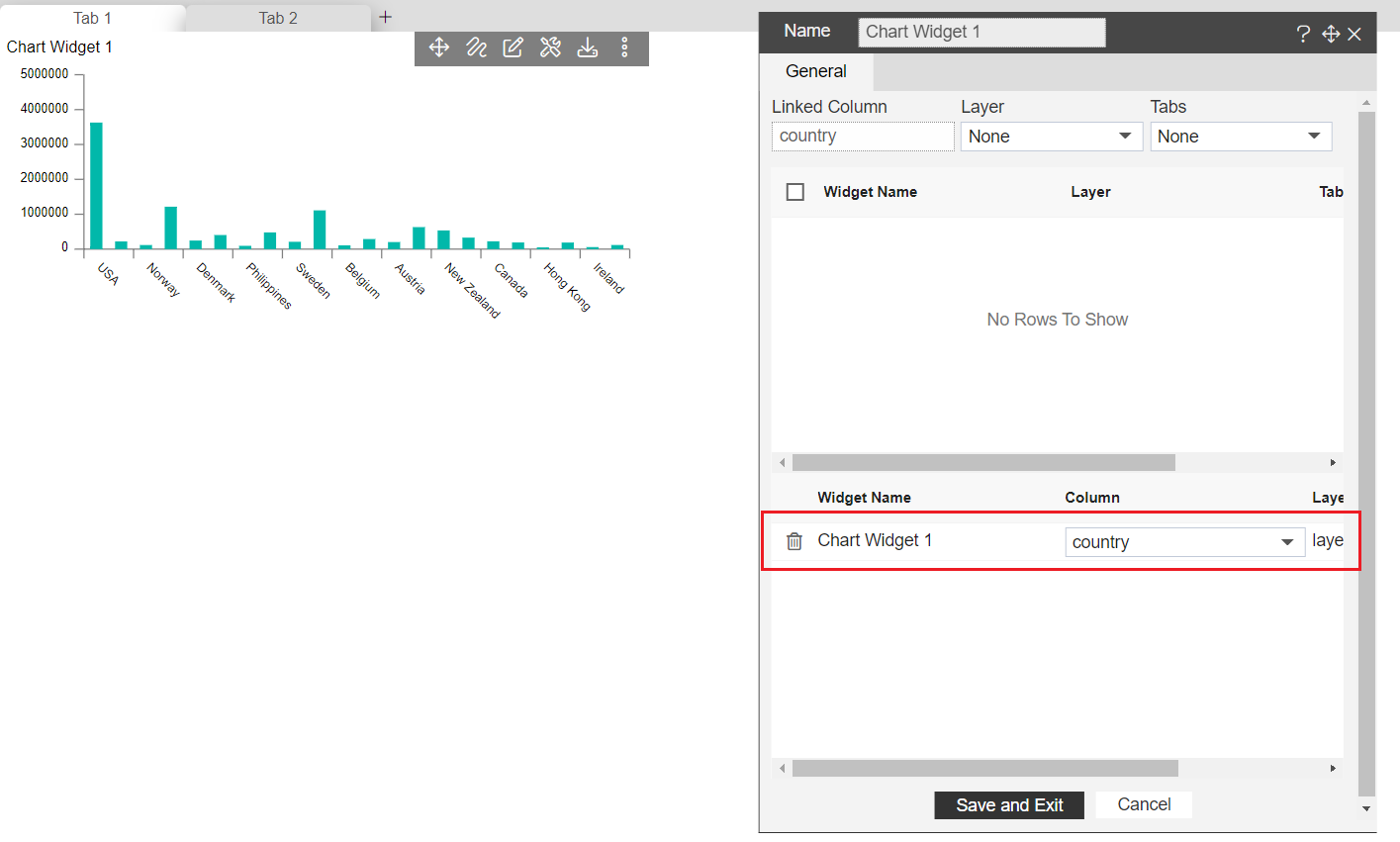Viewport: 1400px width, 842px height.
Task: Click the New Zealand label on chart axis
Action: click(x=472, y=290)
